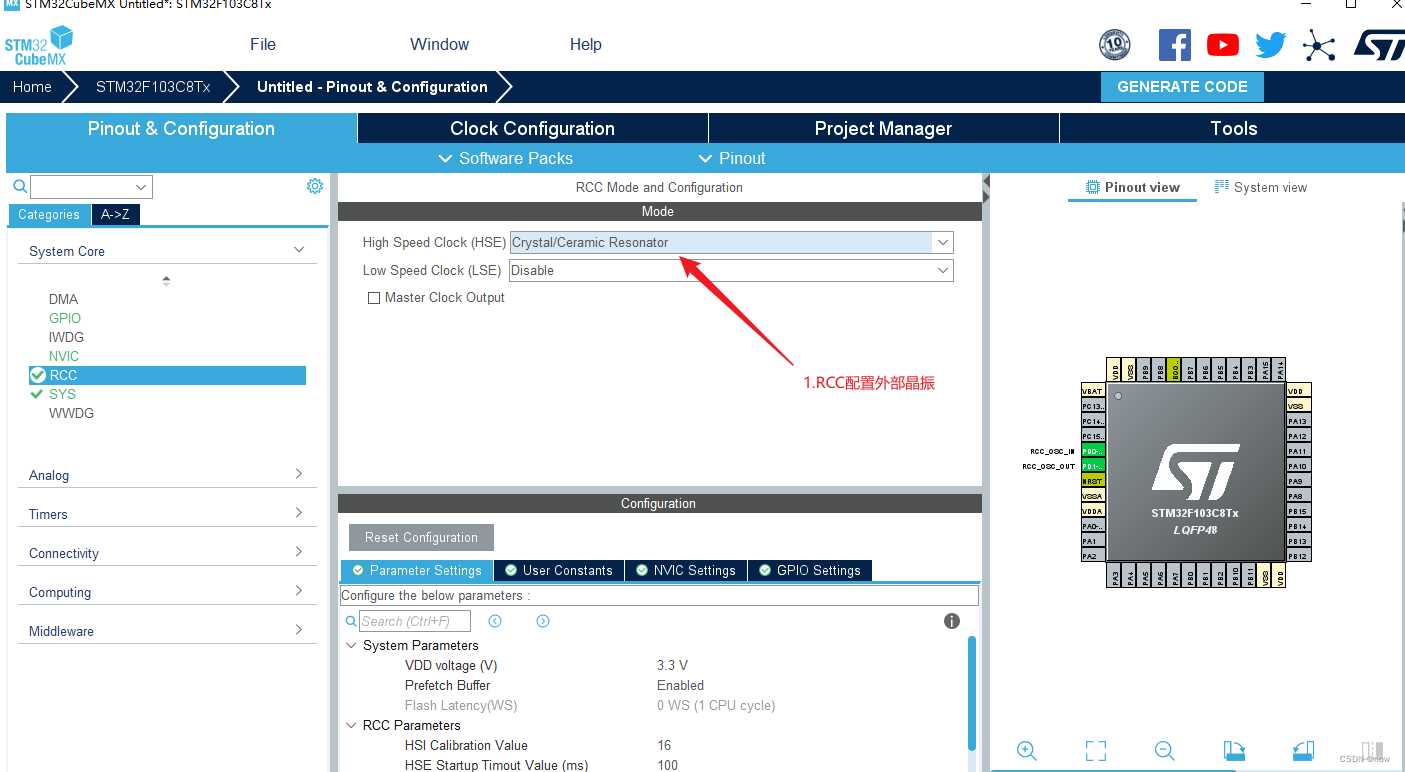Open the Window menu
Image resolution: width=1405 pixels, height=772 pixels.
coord(439,44)
